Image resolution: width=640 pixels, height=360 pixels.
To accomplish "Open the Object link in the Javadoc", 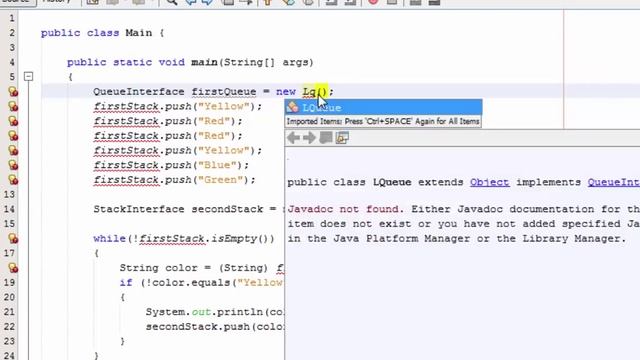I will coord(489,182).
